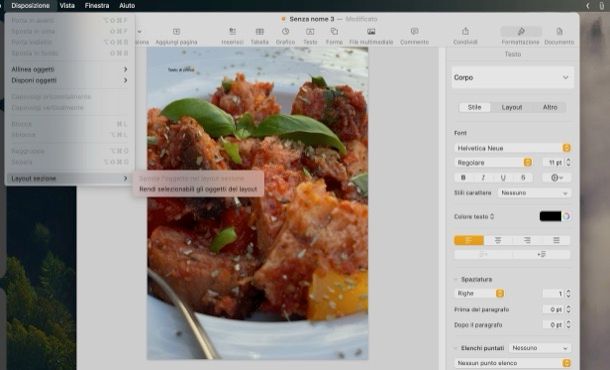The width and height of the screenshot is (610, 370).
Task: Increase paragraph indent icon
Action: coord(542,254)
